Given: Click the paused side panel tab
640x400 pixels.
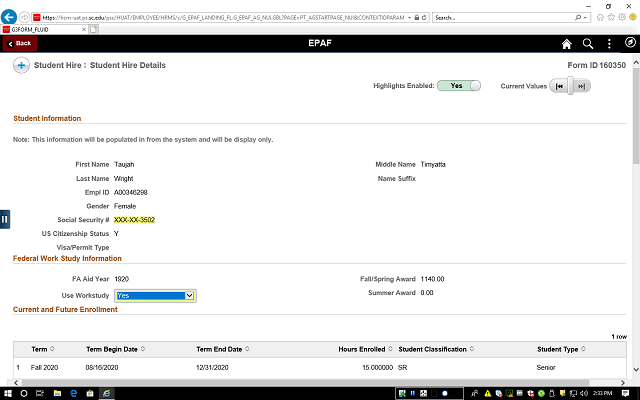Looking at the screenshot, I should (x=4, y=220).
